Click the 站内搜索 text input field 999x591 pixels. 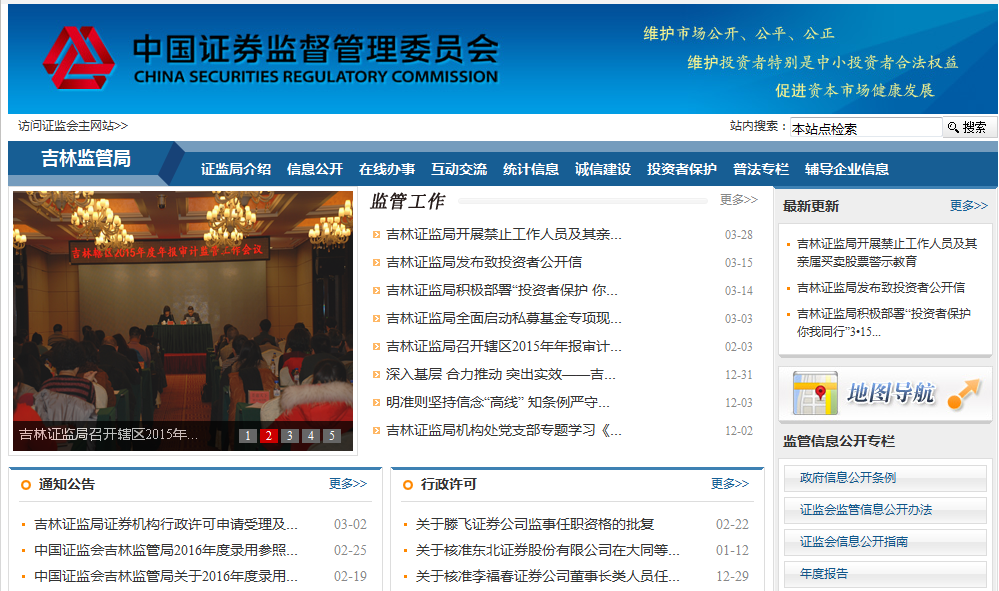click(x=864, y=128)
